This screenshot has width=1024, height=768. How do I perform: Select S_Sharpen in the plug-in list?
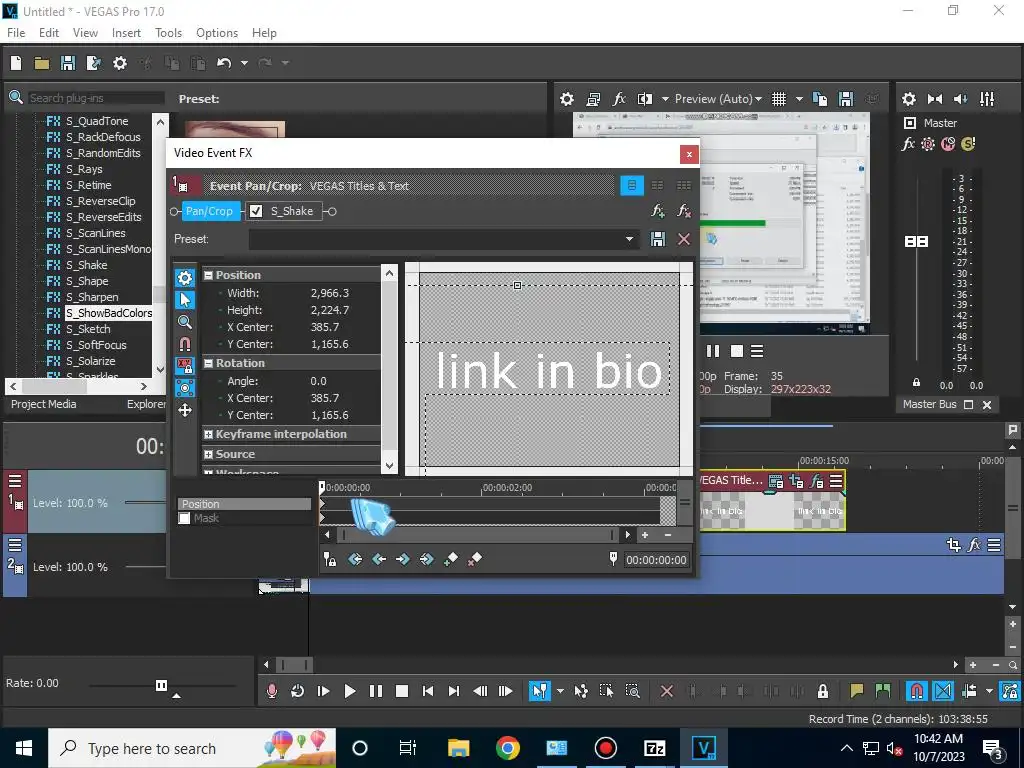click(x=92, y=297)
